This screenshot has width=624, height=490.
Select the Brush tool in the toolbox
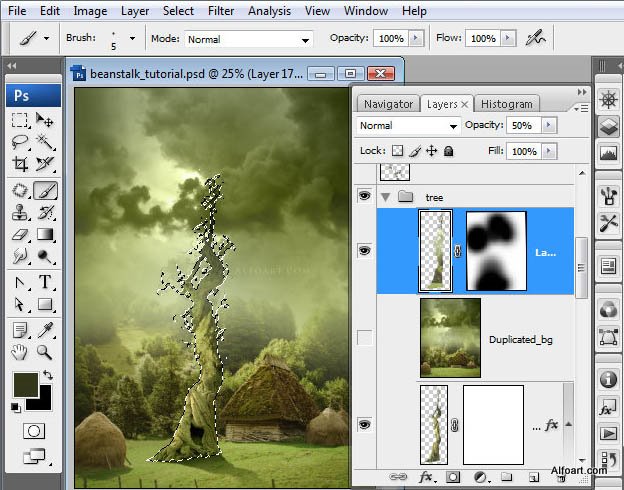point(45,190)
